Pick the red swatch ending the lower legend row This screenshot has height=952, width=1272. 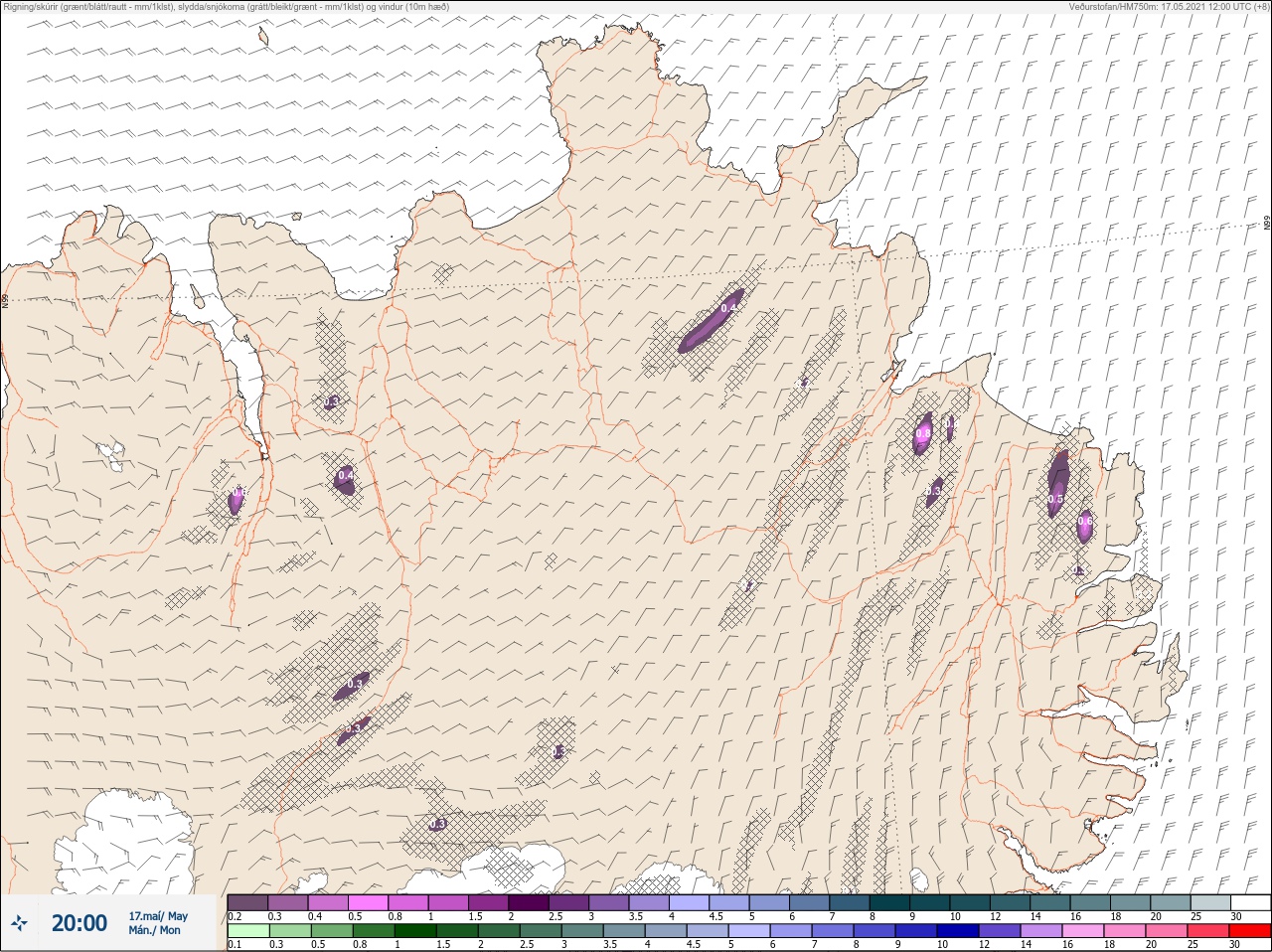[x=1250, y=931]
